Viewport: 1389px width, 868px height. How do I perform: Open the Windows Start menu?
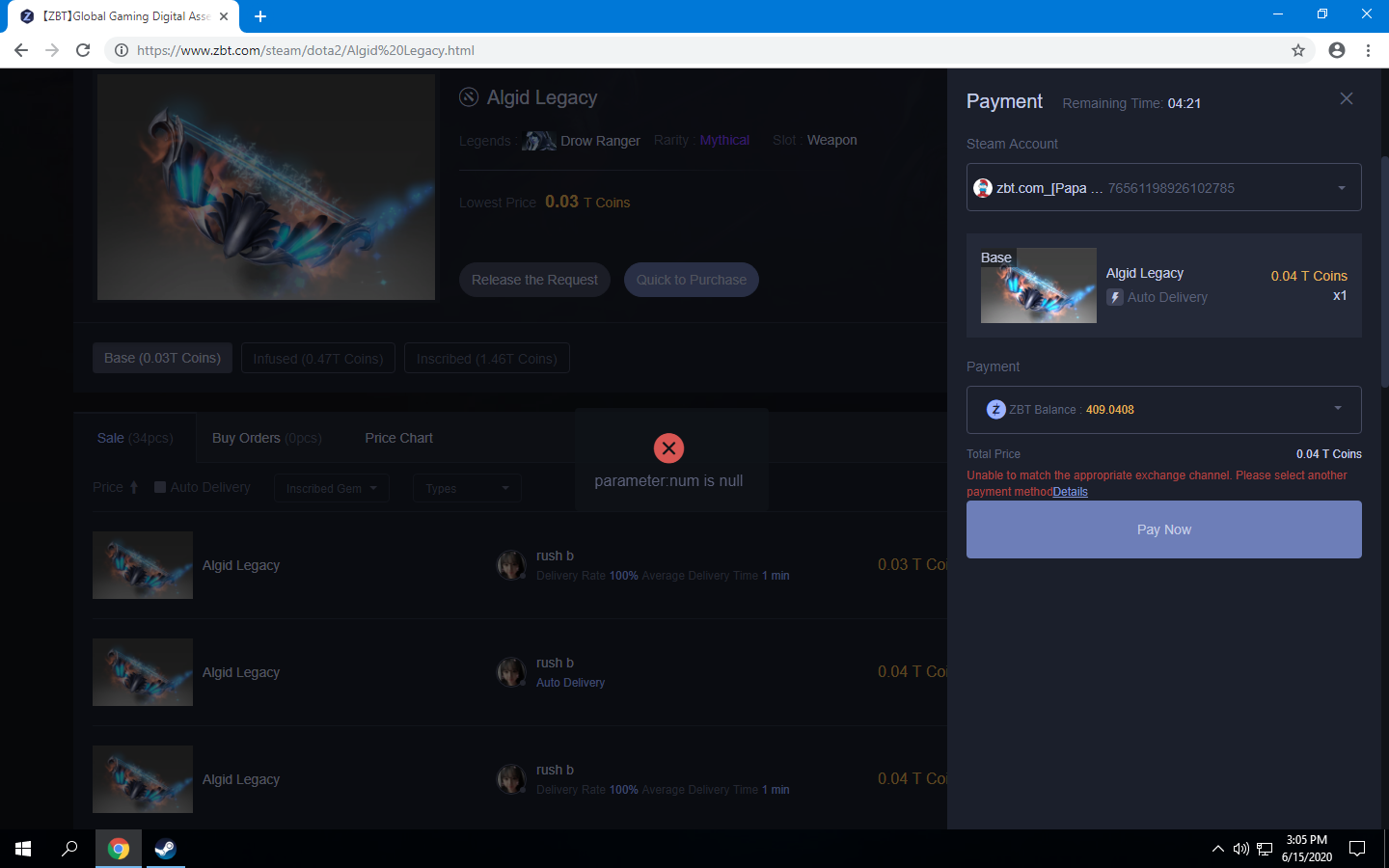coord(23,849)
